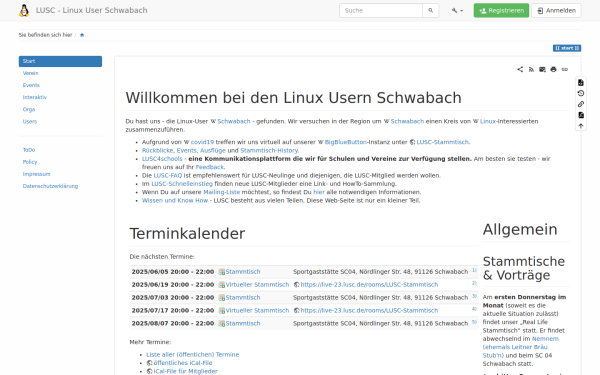Open the share icon menu
The image size is (600, 375).
[520, 69]
